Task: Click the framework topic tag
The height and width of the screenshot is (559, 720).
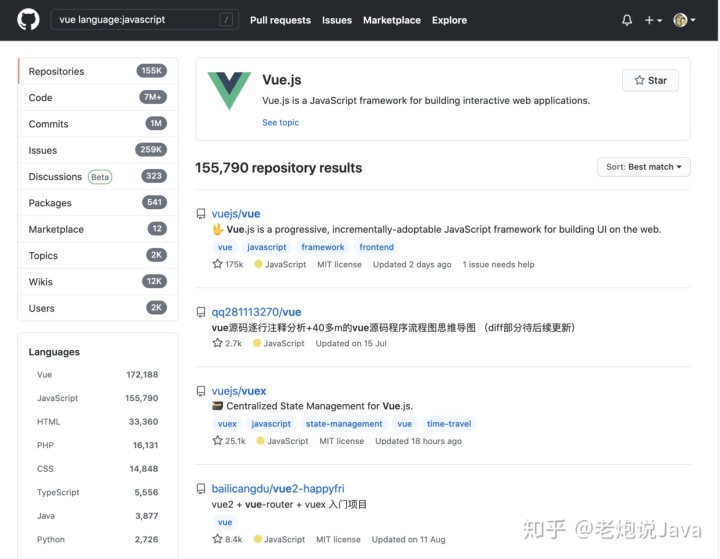Action: (x=322, y=247)
